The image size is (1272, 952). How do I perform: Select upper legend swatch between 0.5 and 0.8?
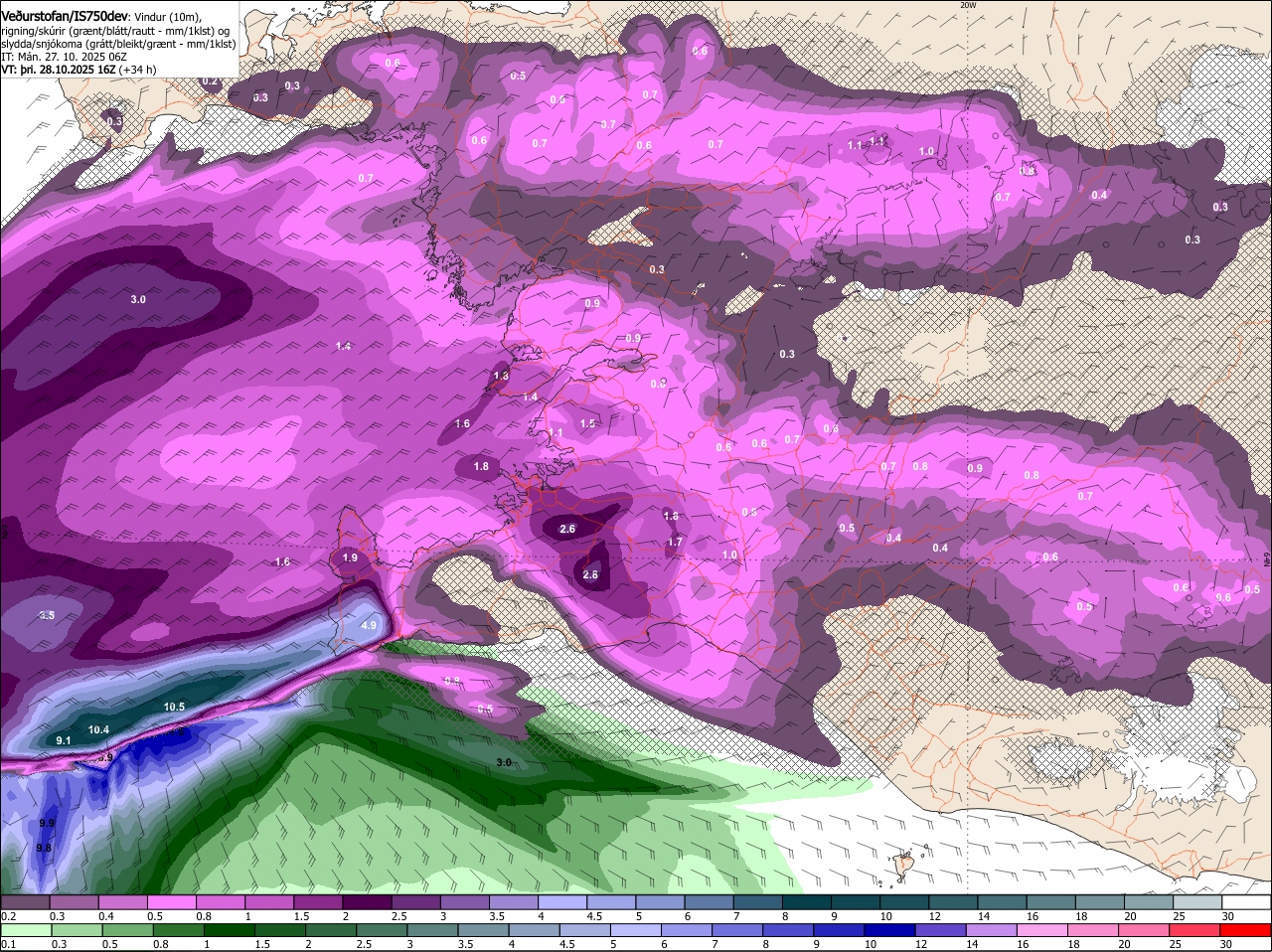click(173, 901)
